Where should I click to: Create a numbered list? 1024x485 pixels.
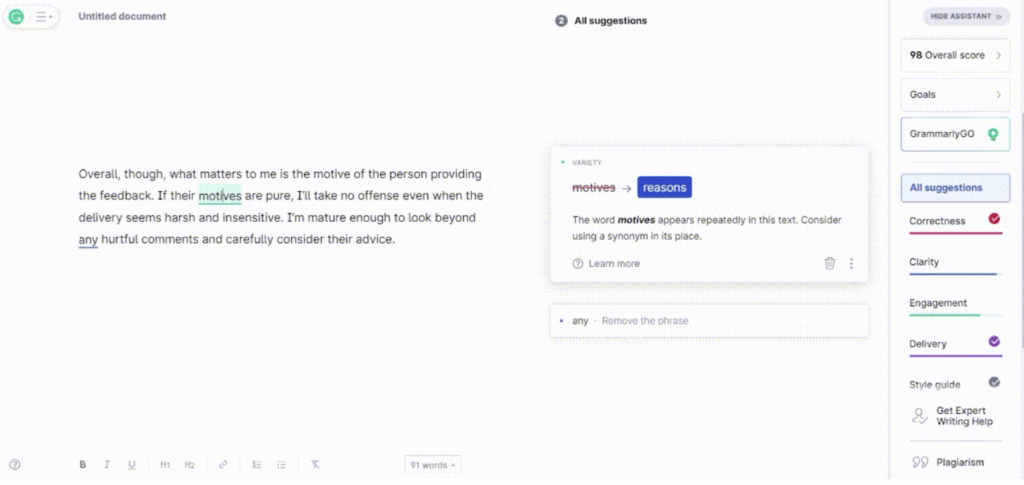point(257,465)
